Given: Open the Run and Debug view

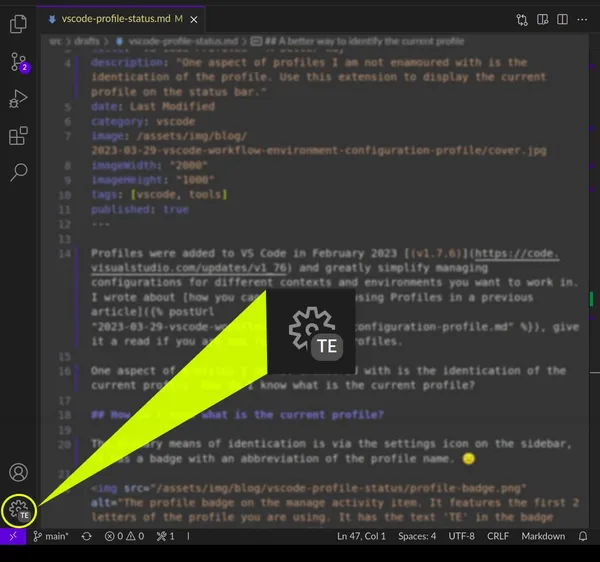Looking at the screenshot, I should coord(18,99).
